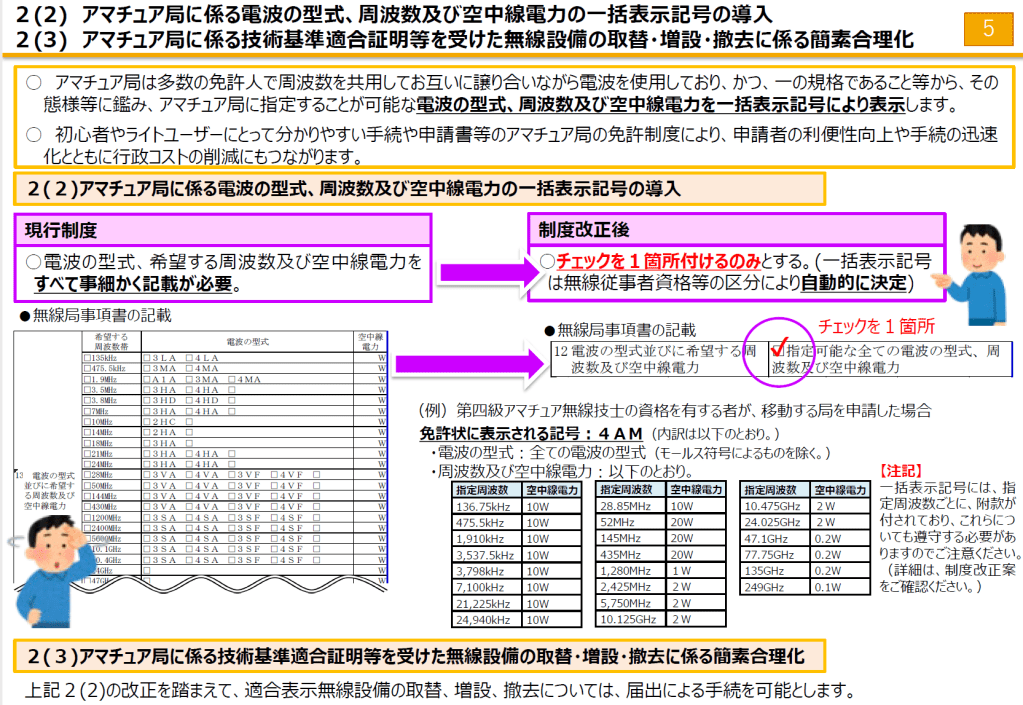Image resolution: width=1023 pixels, height=705 pixels.
Task: Click the orange page number 5 badge
Action: pyautogui.click(x=988, y=28)
